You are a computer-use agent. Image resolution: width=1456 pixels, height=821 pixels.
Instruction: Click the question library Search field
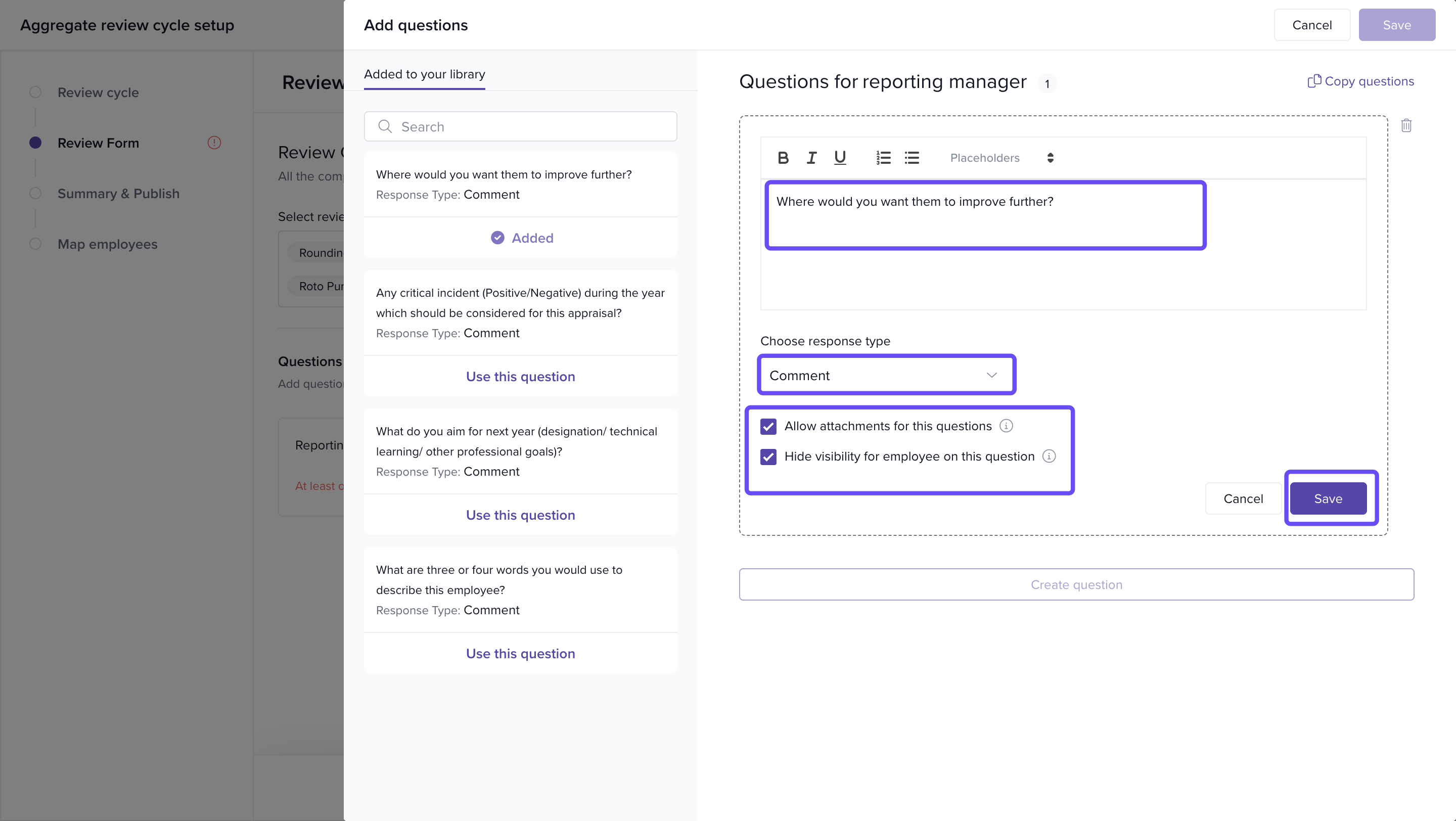(x=521, y=126)
